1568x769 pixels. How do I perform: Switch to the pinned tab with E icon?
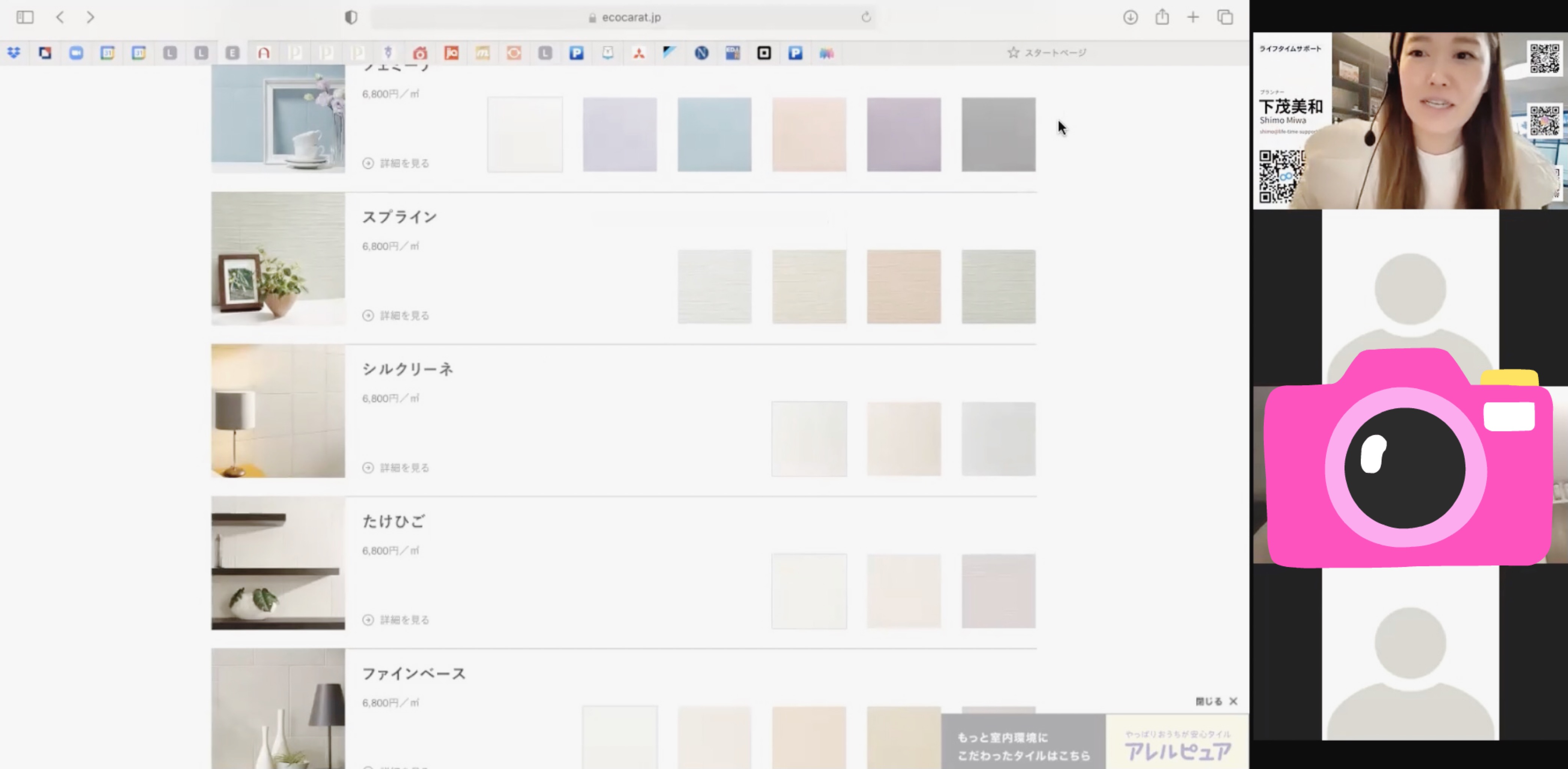(x=232, y=53)
